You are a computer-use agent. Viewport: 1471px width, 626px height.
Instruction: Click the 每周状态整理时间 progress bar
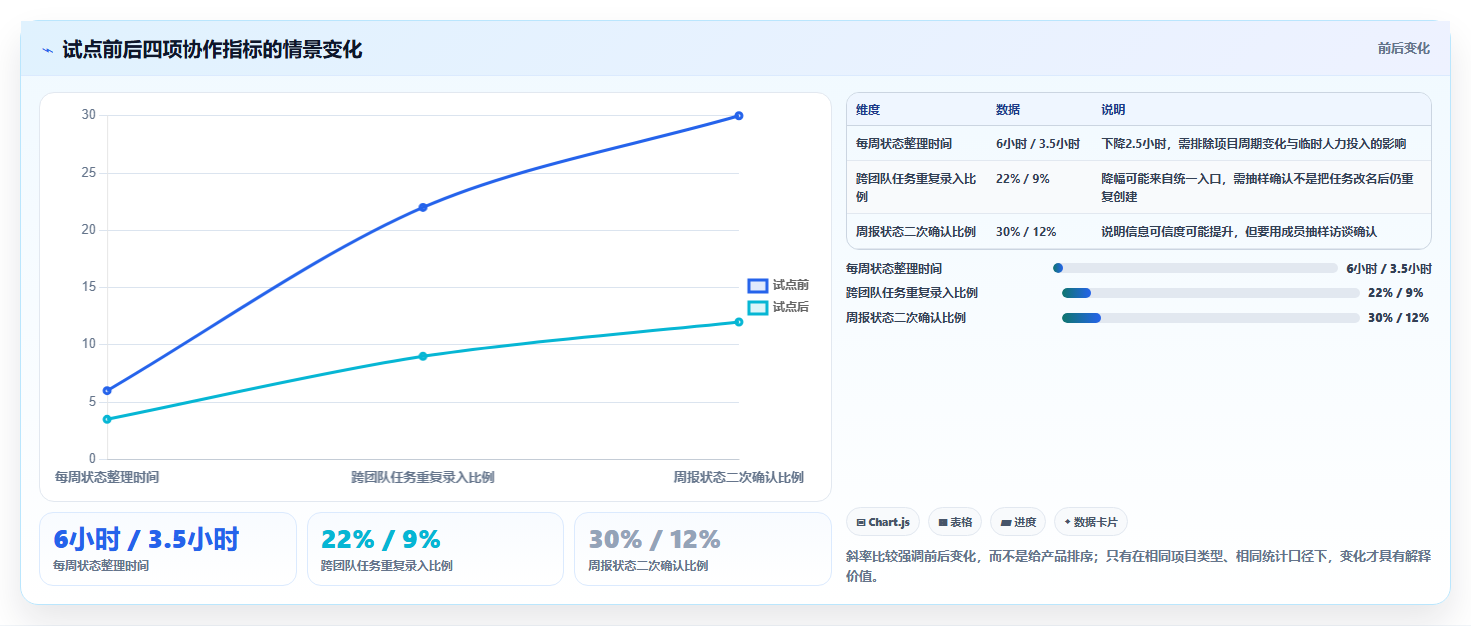coord(1195,268)
